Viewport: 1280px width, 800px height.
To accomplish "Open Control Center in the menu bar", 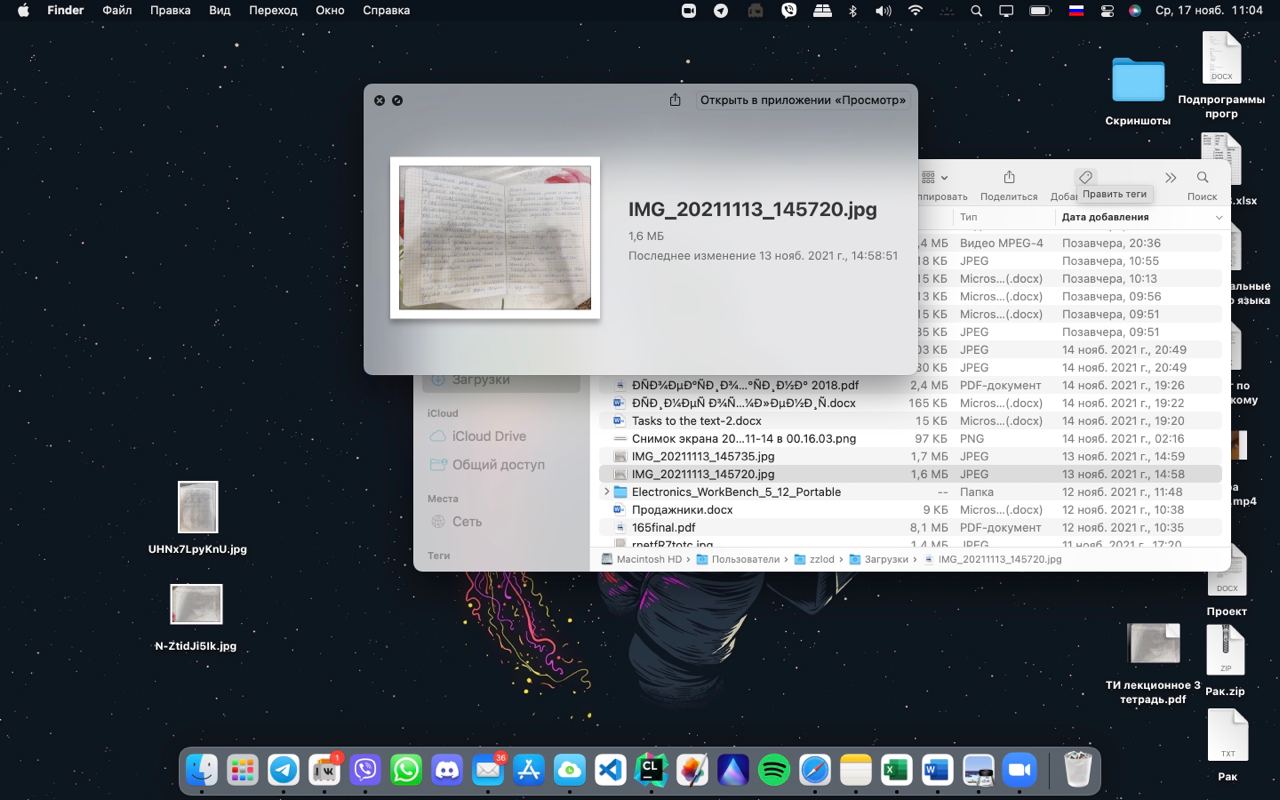I will [1107, 10].
